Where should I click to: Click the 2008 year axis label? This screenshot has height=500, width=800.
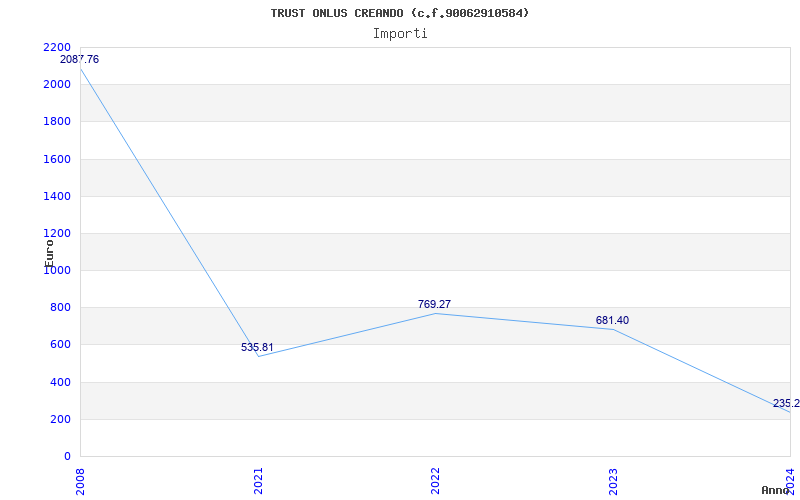point(81,481)
